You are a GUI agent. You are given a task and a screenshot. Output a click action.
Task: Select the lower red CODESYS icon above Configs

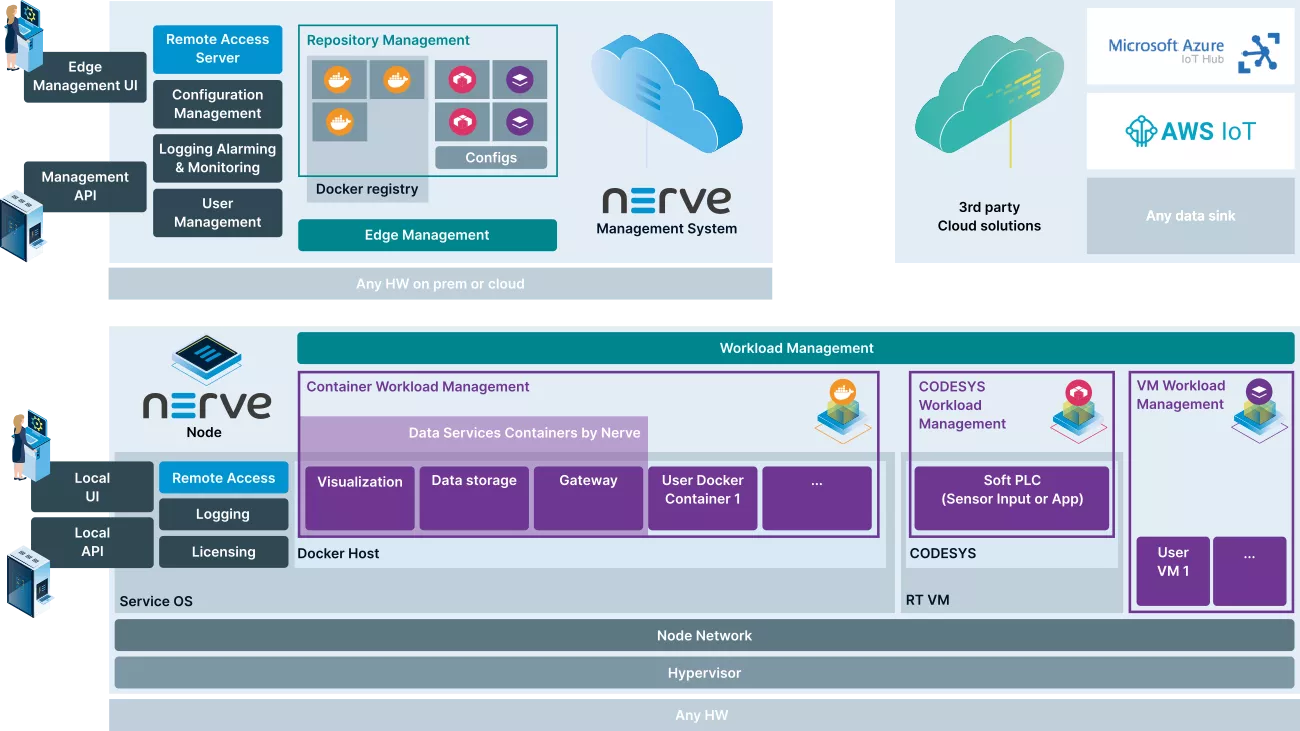(x=462, y=122)
